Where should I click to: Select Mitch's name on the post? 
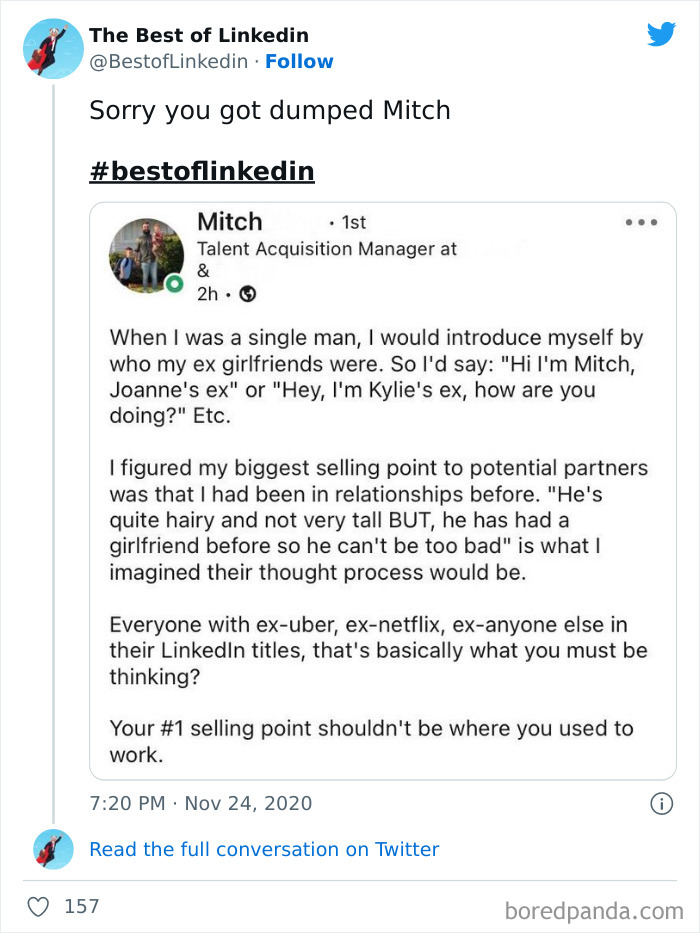click(x=230, y=221)
